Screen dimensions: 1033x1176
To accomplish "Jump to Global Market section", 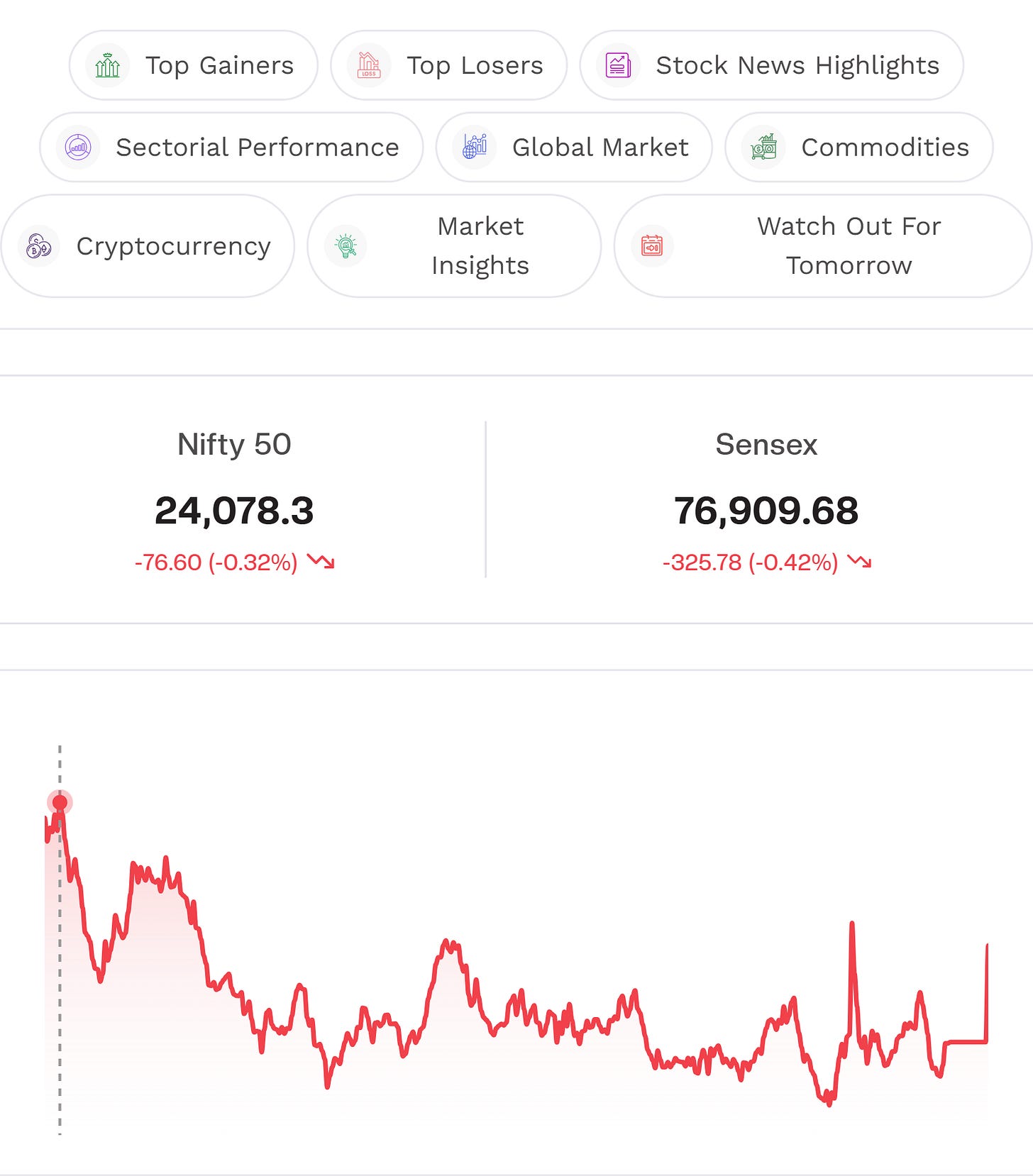I will tap(574, 148).
